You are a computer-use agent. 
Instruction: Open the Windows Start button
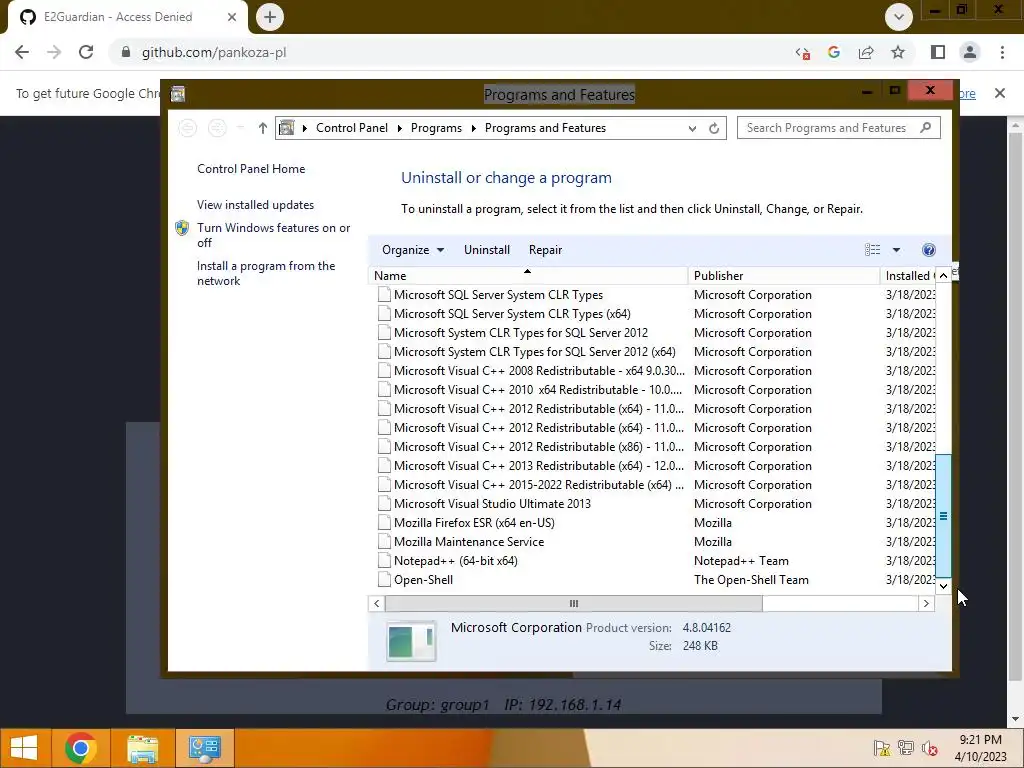pos(24,748)
